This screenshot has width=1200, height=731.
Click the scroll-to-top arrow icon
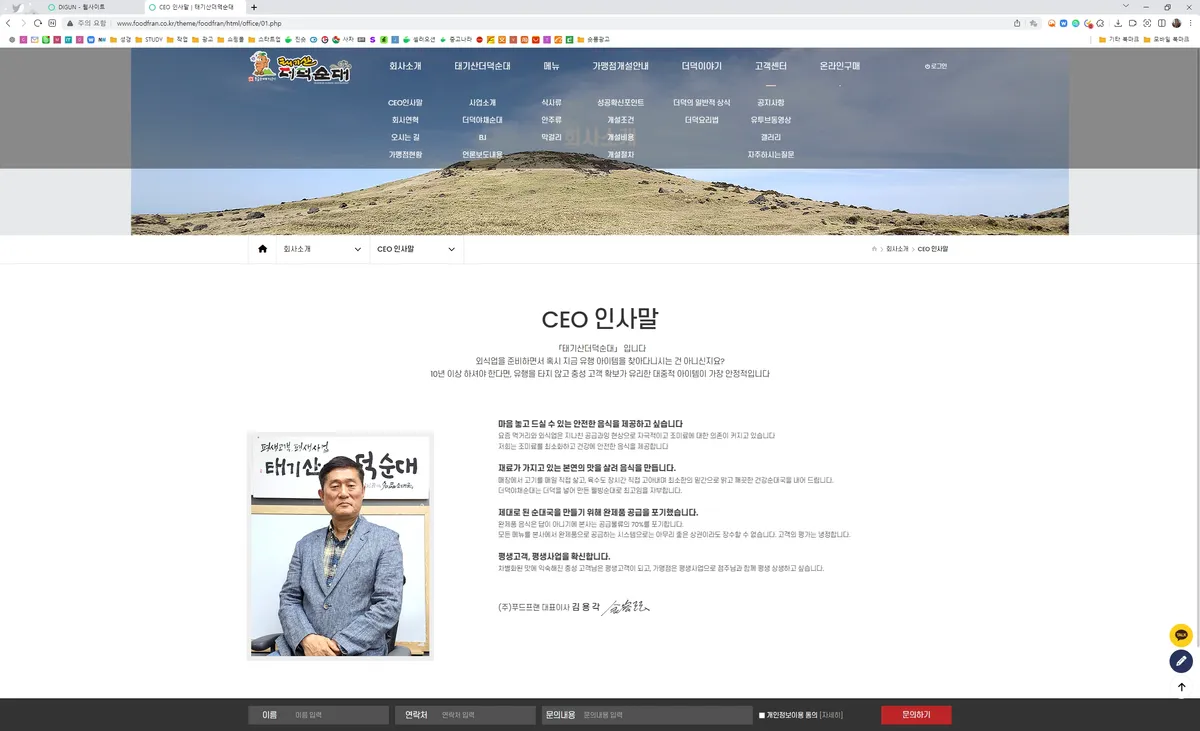pyautogui.click(x=1181, y=687)
